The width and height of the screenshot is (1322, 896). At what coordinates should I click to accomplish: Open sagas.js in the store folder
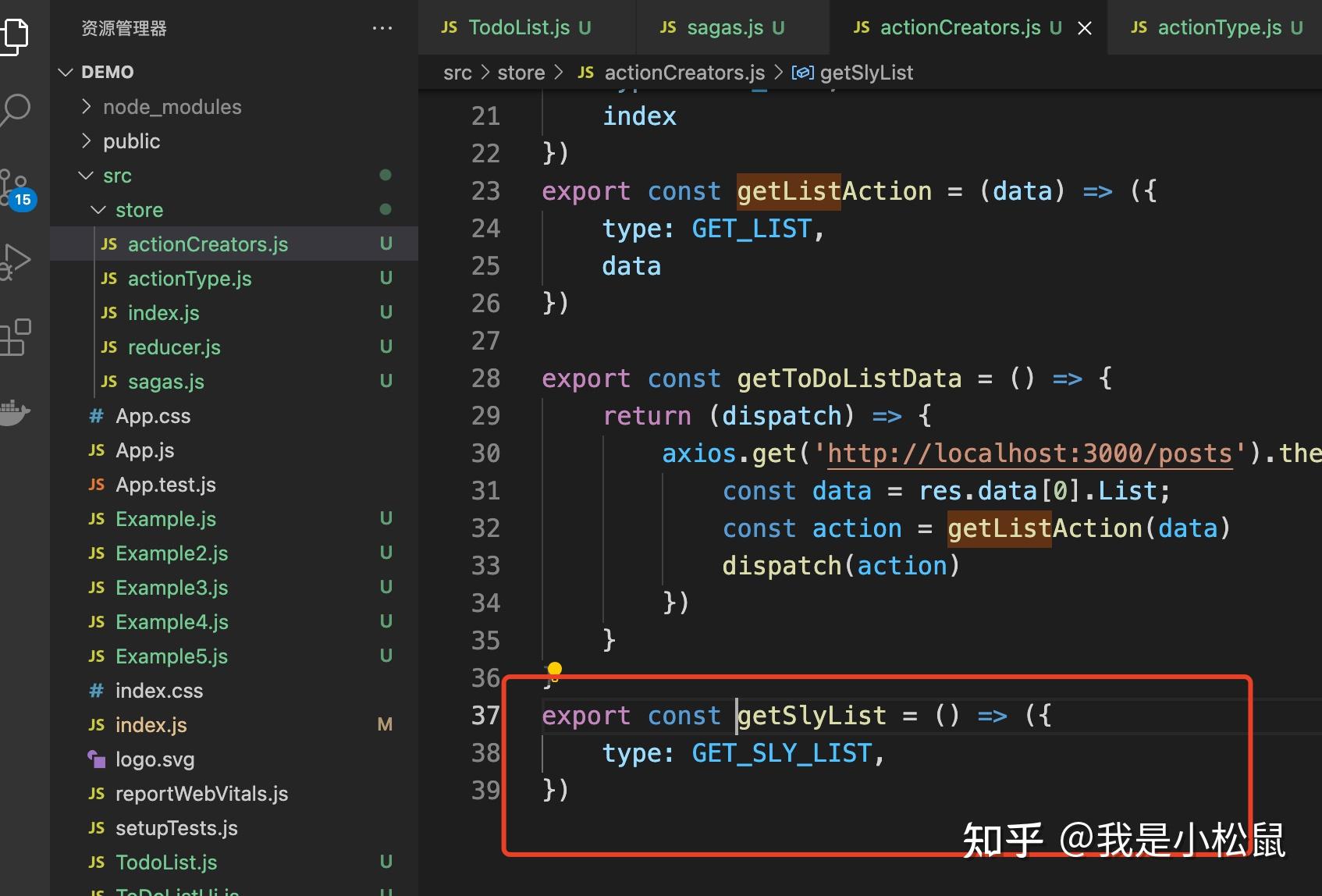[x=234, y=382]
